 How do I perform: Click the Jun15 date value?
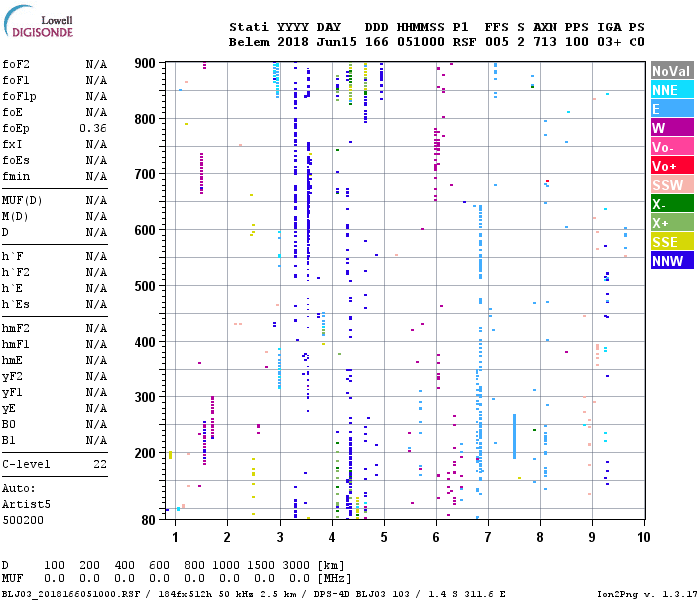click(337, 42)
